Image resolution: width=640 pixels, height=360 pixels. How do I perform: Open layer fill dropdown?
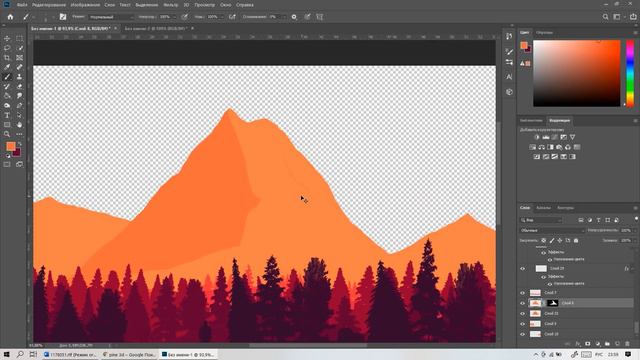[x=634, y=240]
